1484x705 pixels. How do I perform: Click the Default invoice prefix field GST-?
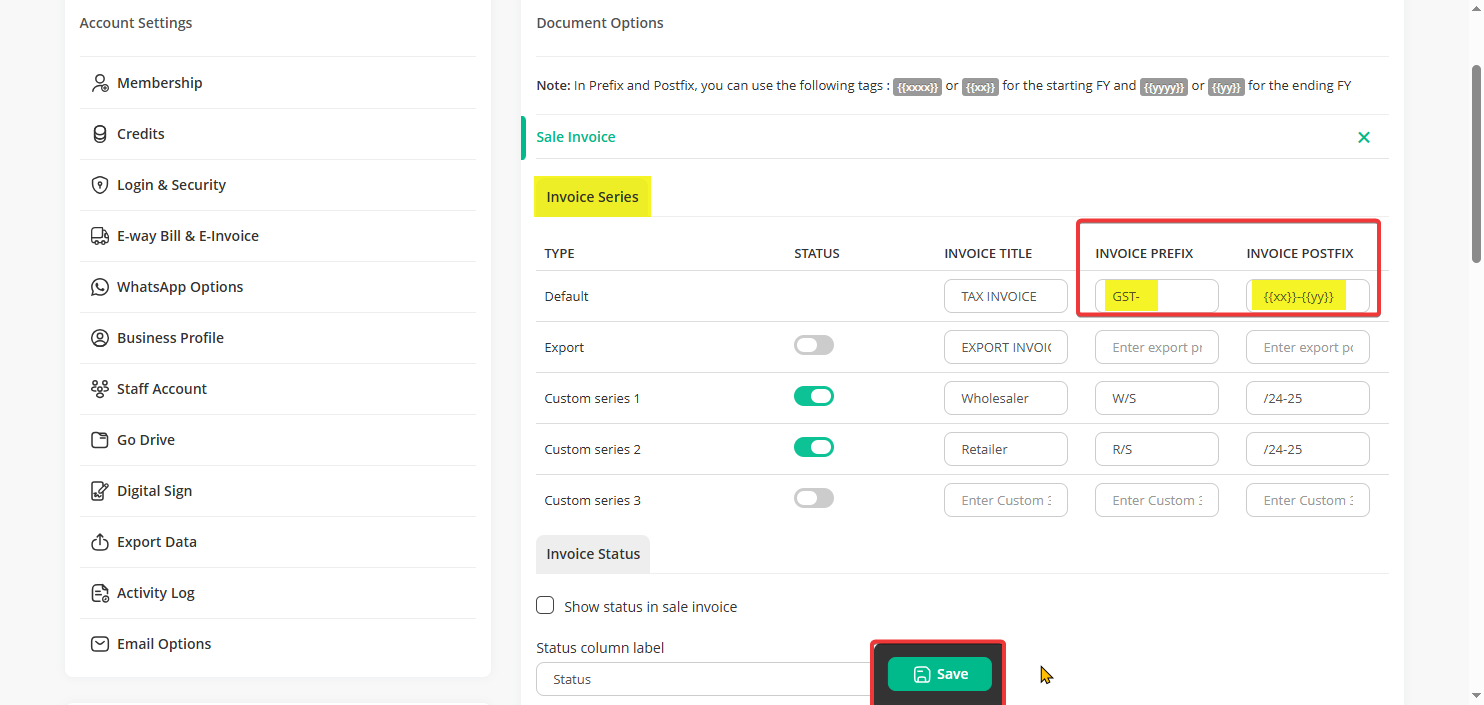(1157, 296)
